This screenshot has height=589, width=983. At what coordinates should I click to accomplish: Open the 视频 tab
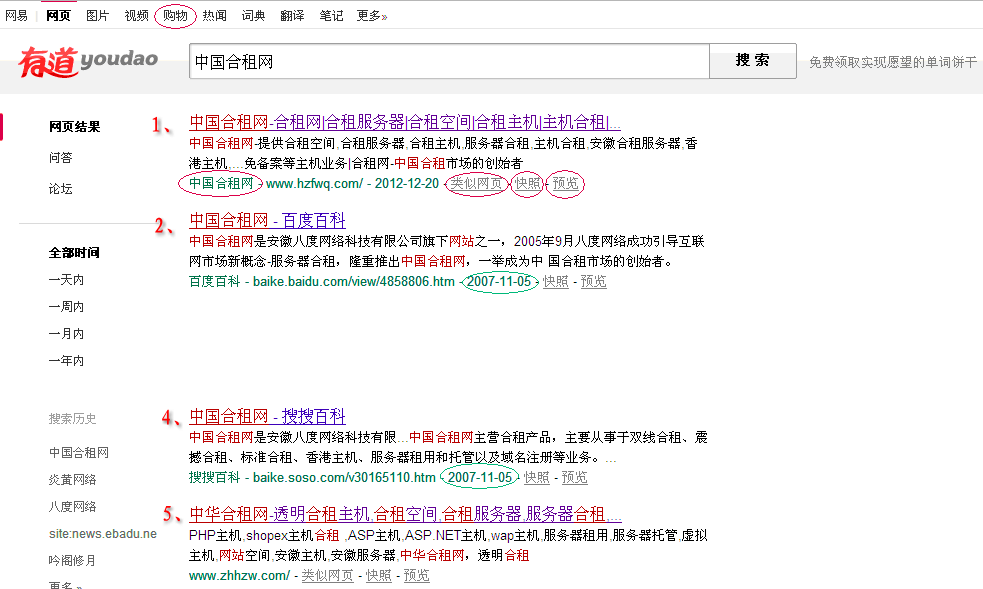(136, 16)
